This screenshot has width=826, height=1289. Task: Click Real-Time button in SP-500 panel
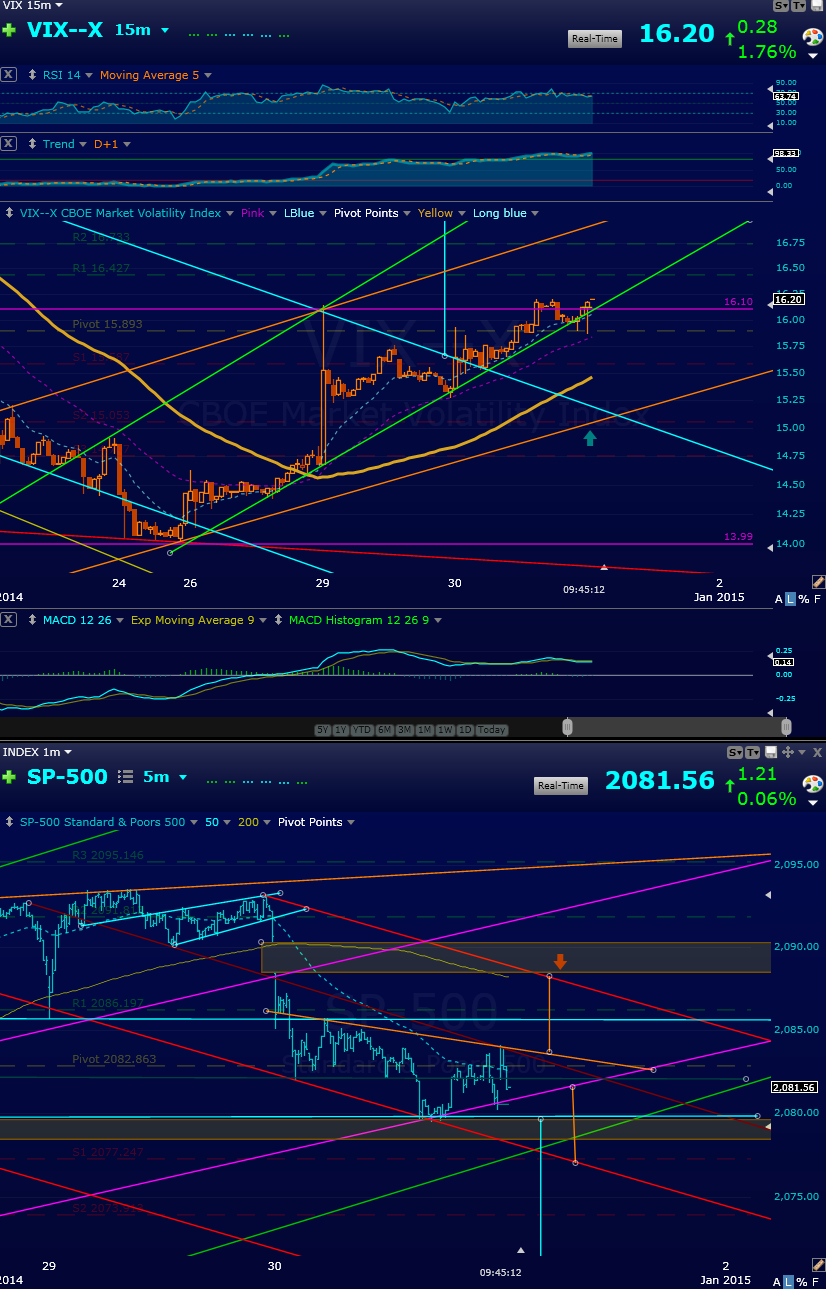[560, 785]
